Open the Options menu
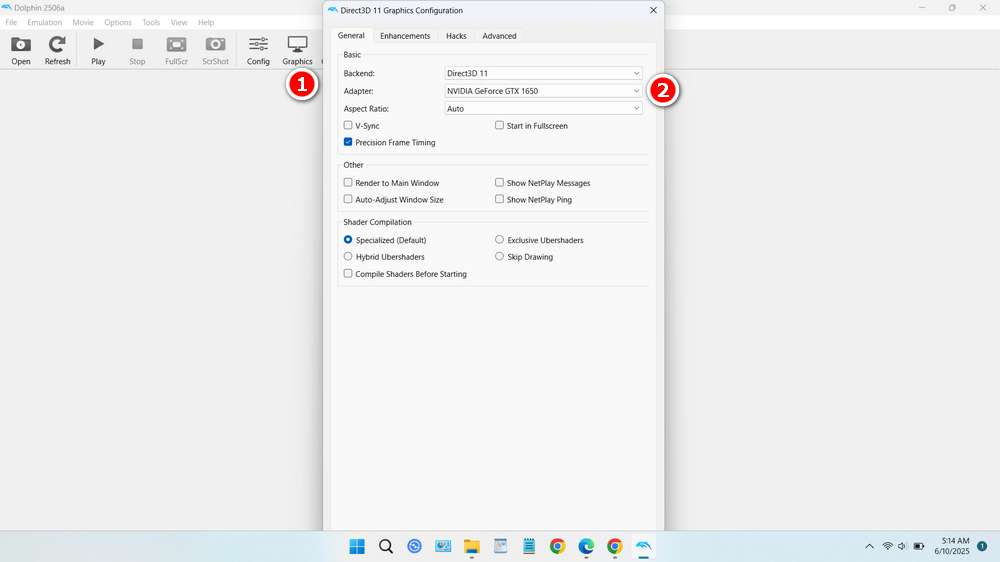The width and height of the screenshot is (1000, 562). coord(118,22)
